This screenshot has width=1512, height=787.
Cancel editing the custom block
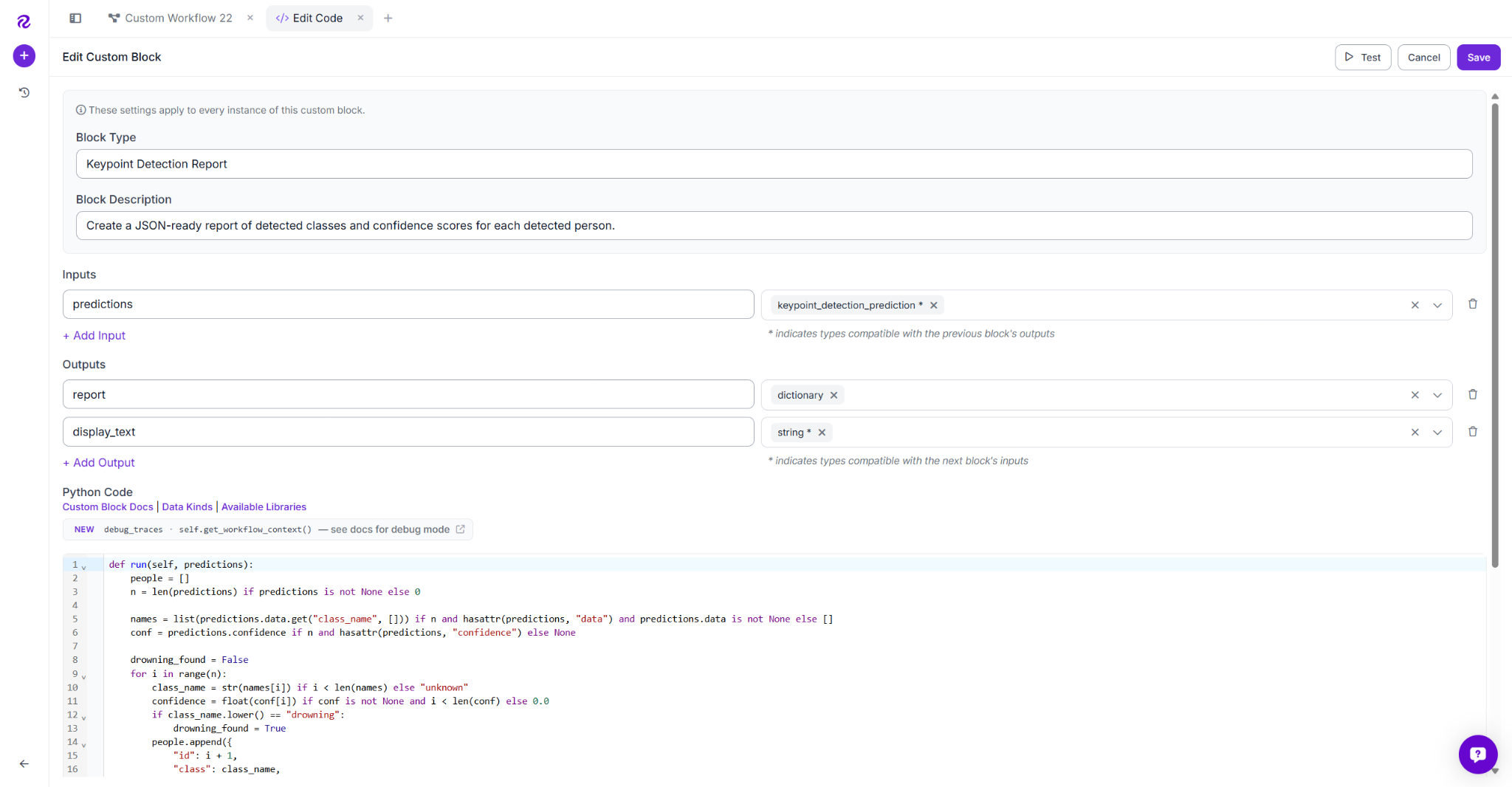(x=1423, y=57)
